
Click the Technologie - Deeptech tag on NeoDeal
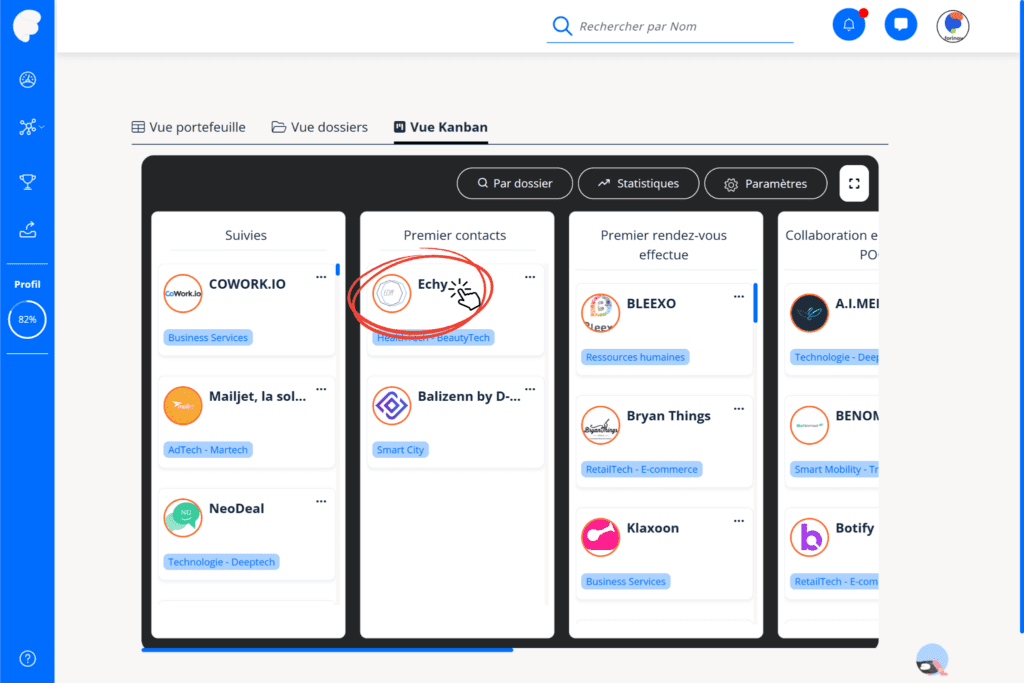coord(221,562)
